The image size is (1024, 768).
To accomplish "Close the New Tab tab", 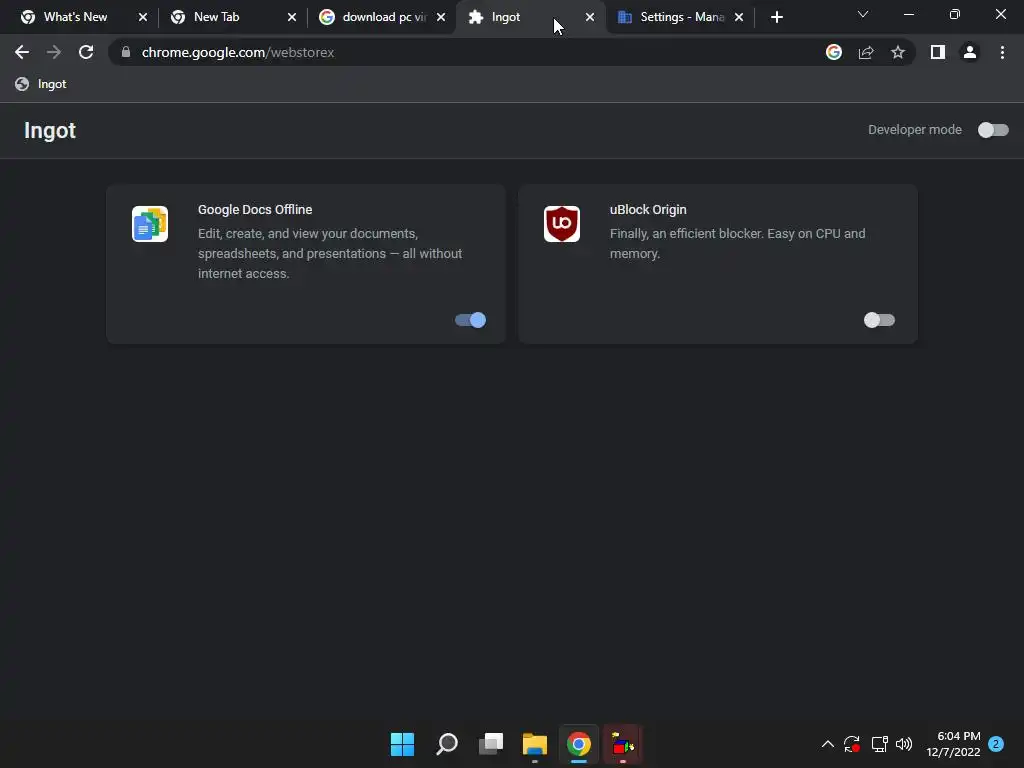I will click(292, 17).
